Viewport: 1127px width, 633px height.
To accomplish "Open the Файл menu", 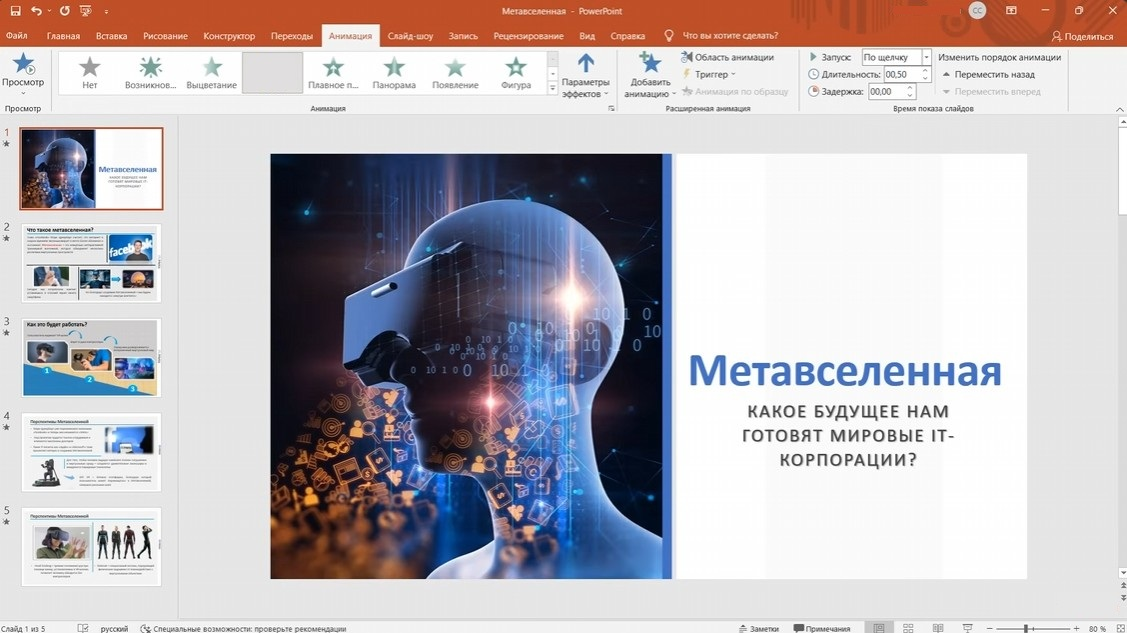I will click(x=17, y=36).
